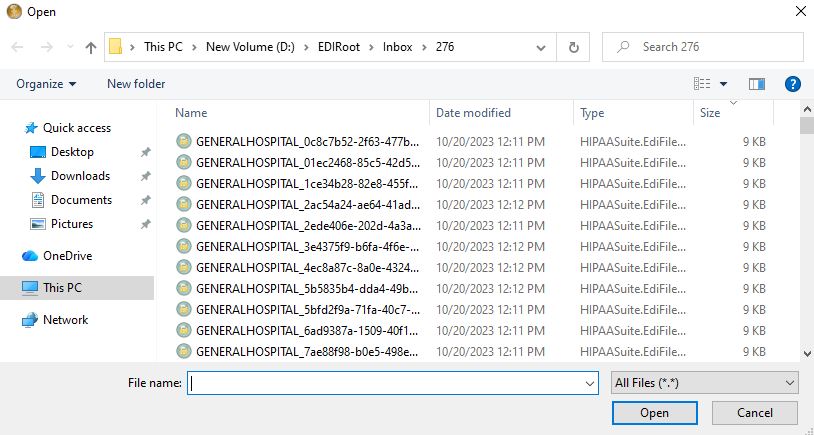814x435 pixels.
Task: Click EDI file icon for GENERALHOSPITAL_4ec8a87c
Action: point(183,267)
